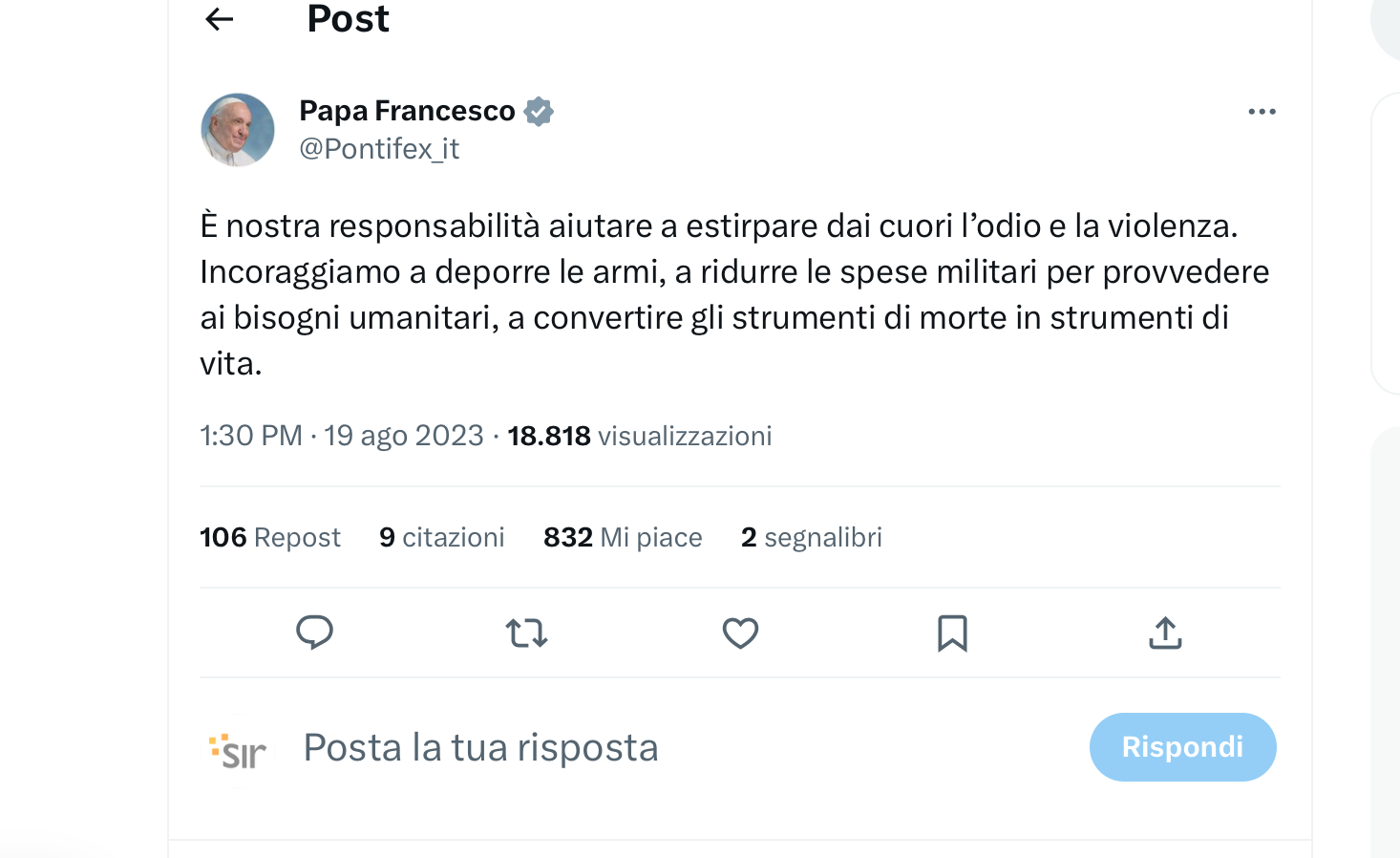The height and width of the screenshot is (858, 1400).
Task: Open the Papa Francesco display name link
Action: pos(407,112)
